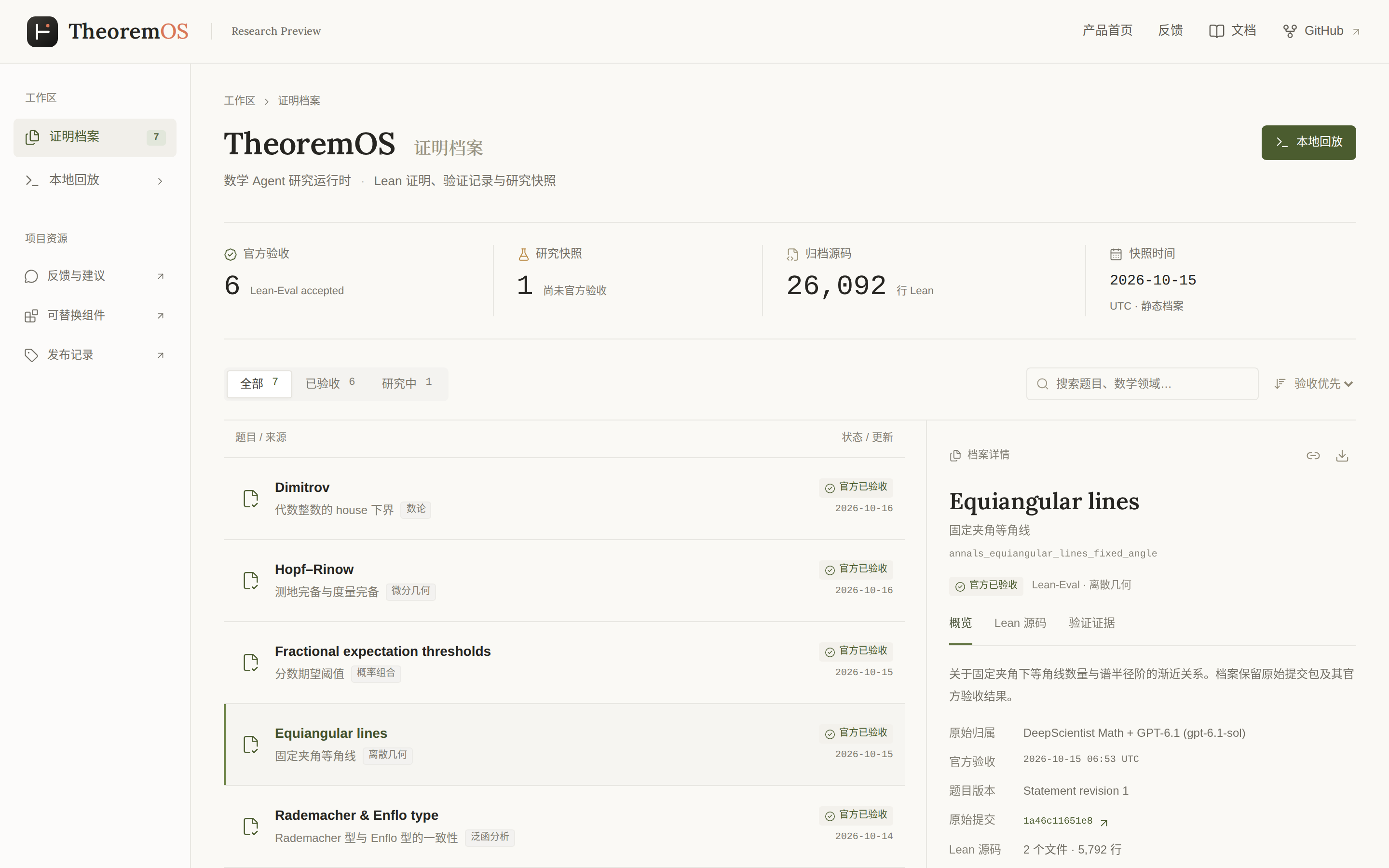Open the 文档 book icon link
The height and width of the screenshot is (868, 1389).
(x=1216, y=31)
